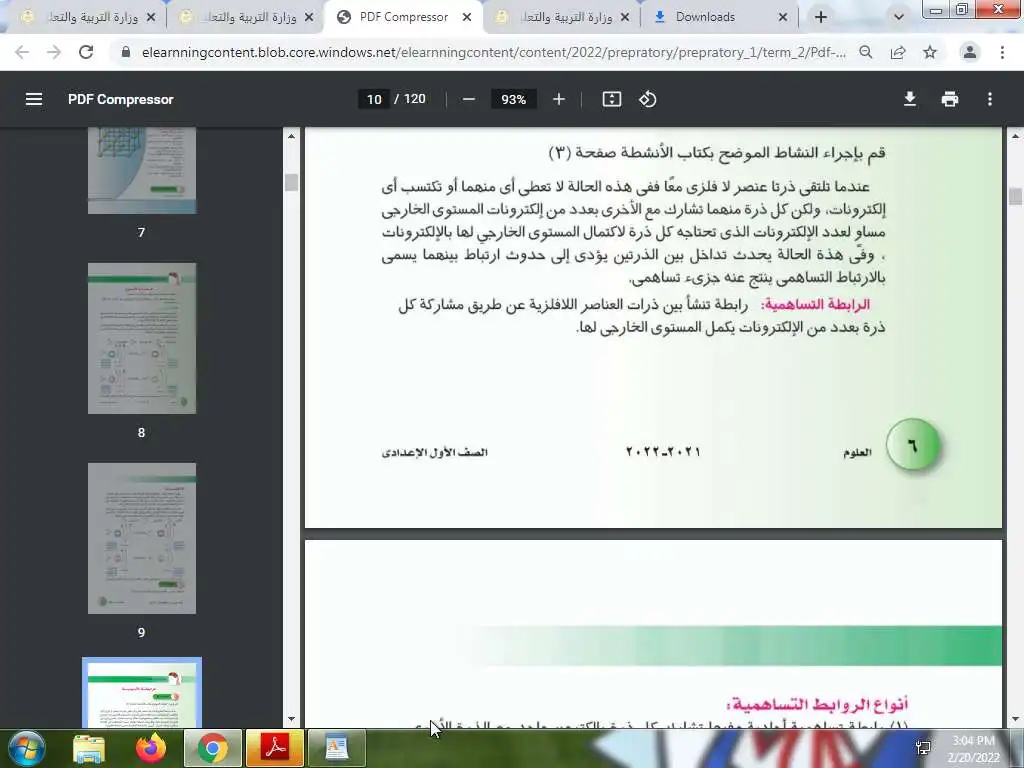Open the PDF viewer more actions menu

point(990,99)
